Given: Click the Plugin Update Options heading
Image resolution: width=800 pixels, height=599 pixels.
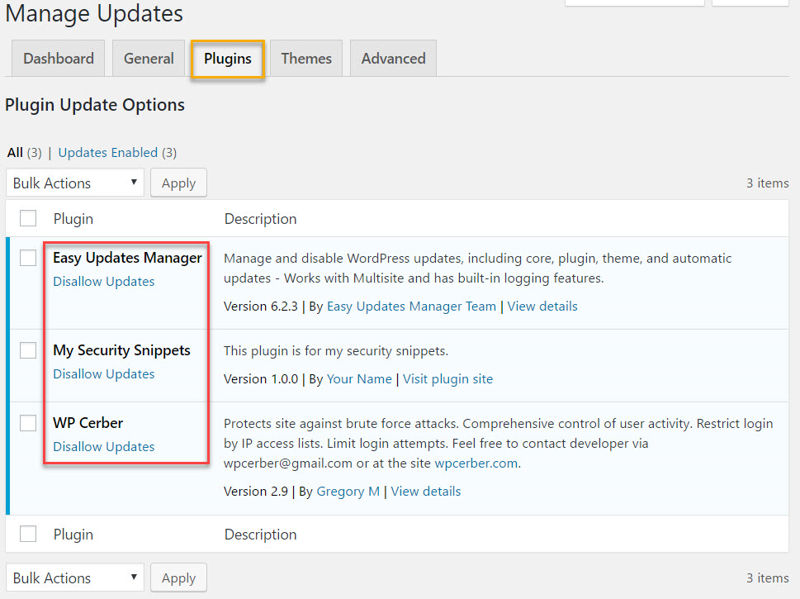Looking at the screenshot, I should click(95, 105).
